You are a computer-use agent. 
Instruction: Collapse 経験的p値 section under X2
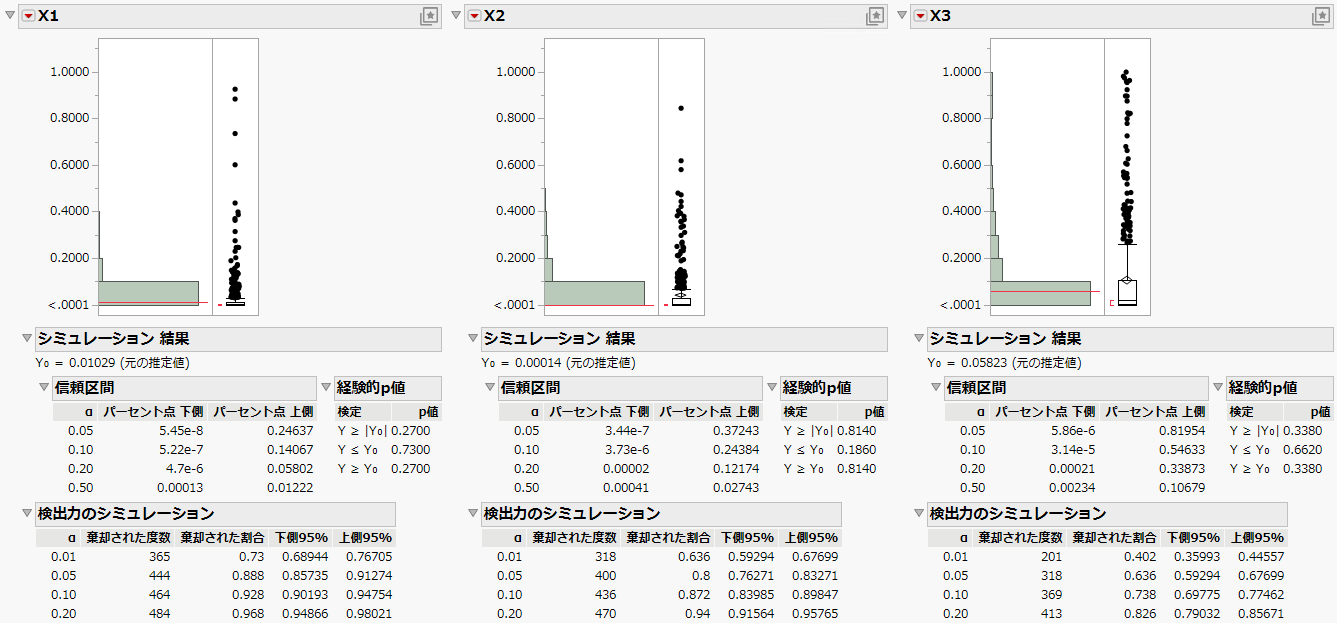coord(772,388)
